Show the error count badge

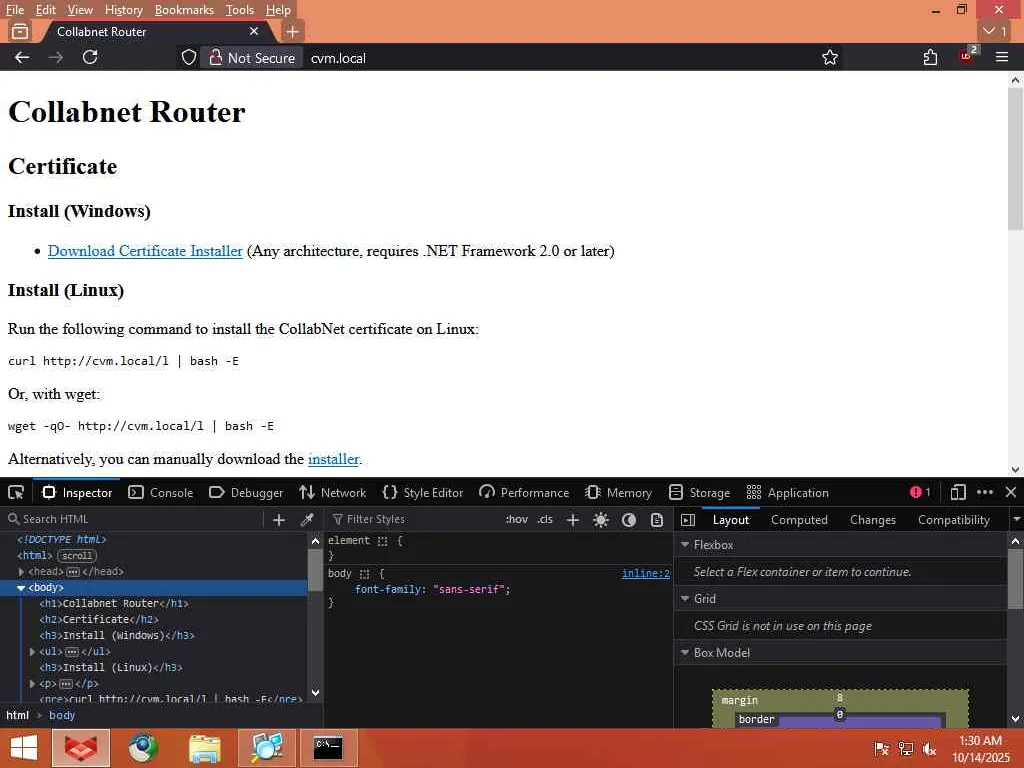coord(920,492)
